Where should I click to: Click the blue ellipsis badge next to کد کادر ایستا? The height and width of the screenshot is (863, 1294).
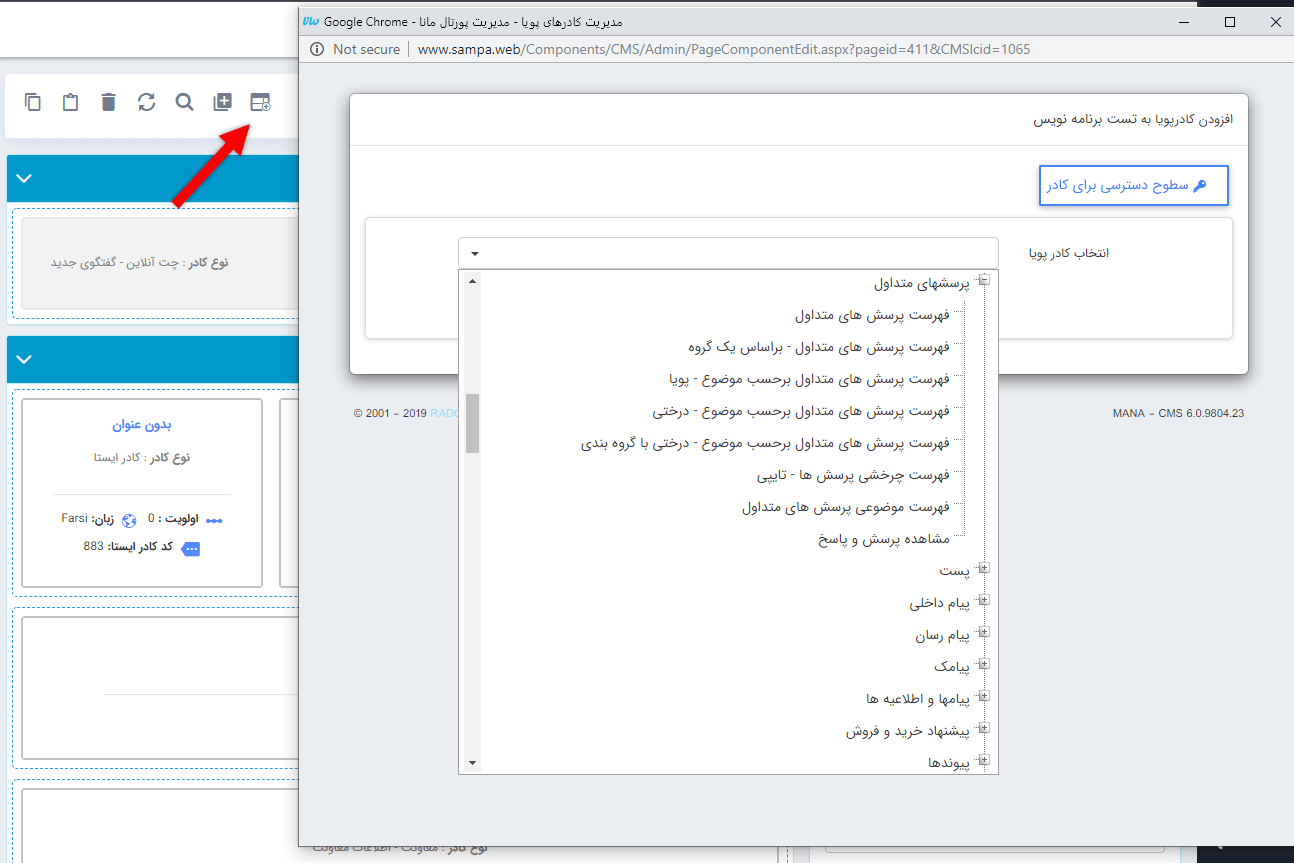pyautogui.click(x=190, y=548)
